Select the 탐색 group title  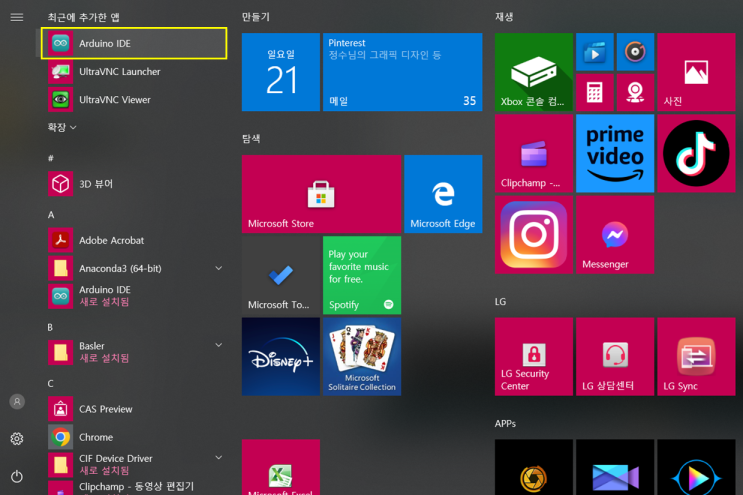[251, 139]
